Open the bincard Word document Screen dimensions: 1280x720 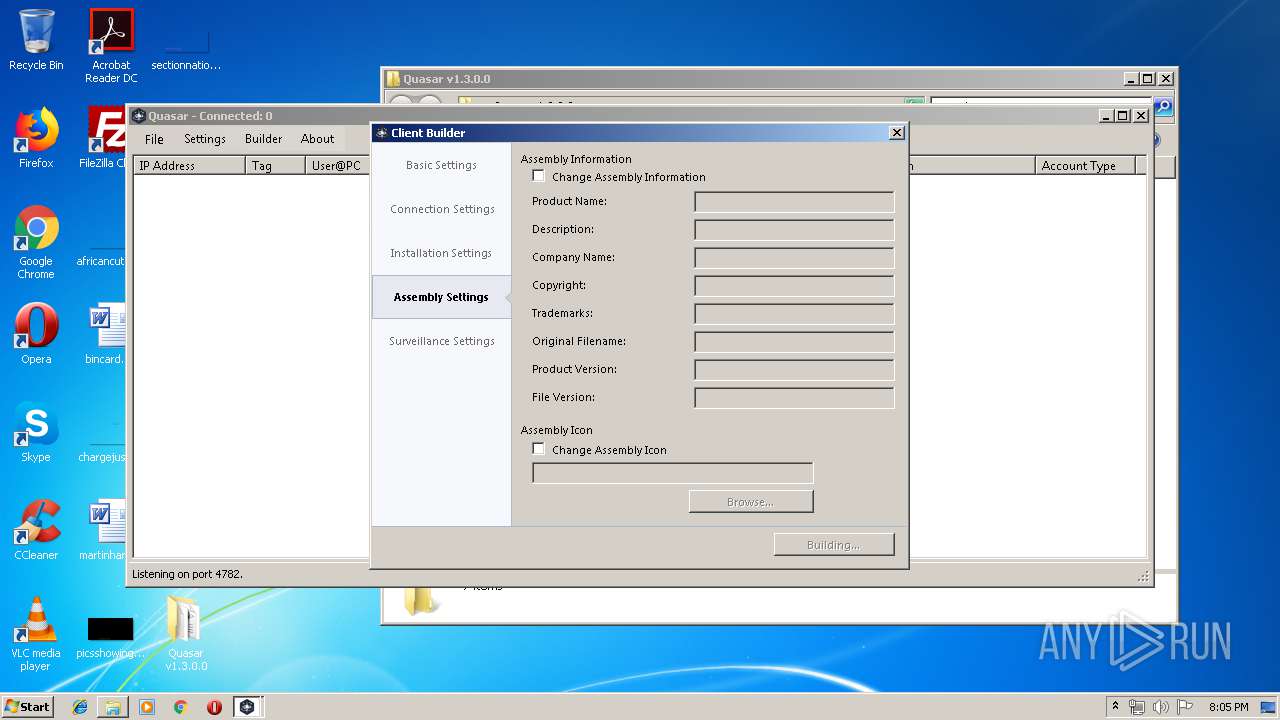click(x=106, y=334)
